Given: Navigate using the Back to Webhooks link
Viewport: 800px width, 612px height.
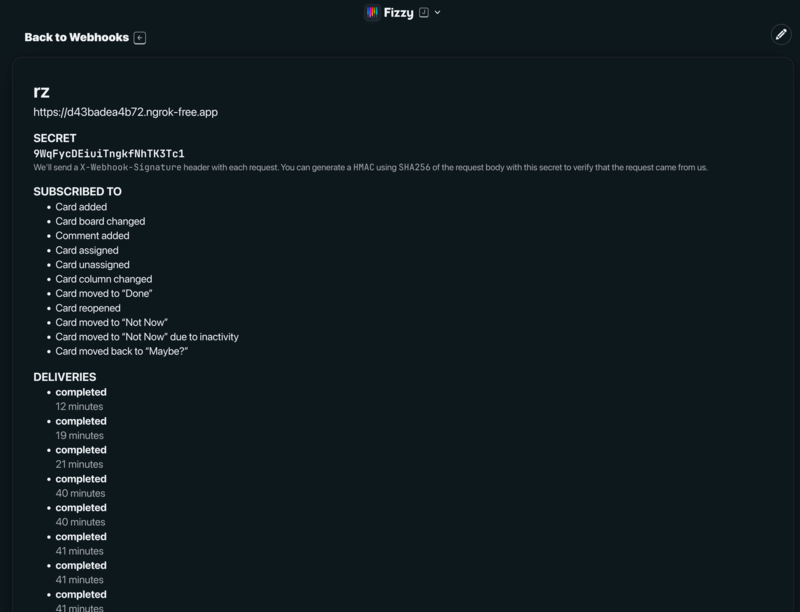Looking at the screenshot, I should click(x=78, y=36).
